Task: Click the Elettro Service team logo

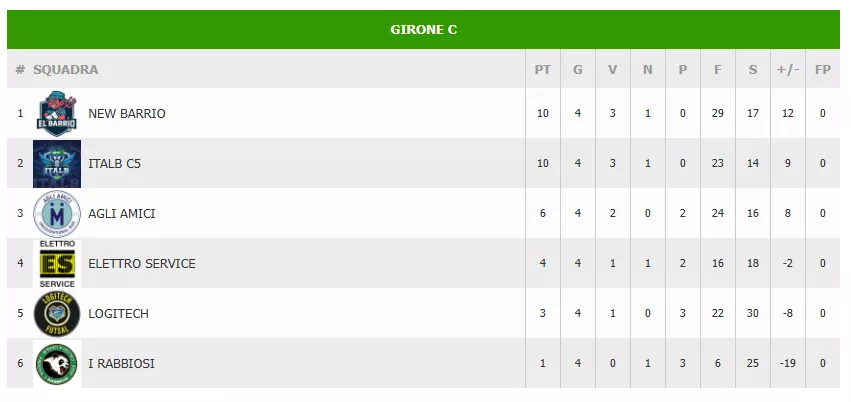Action: tap(57, 264)
